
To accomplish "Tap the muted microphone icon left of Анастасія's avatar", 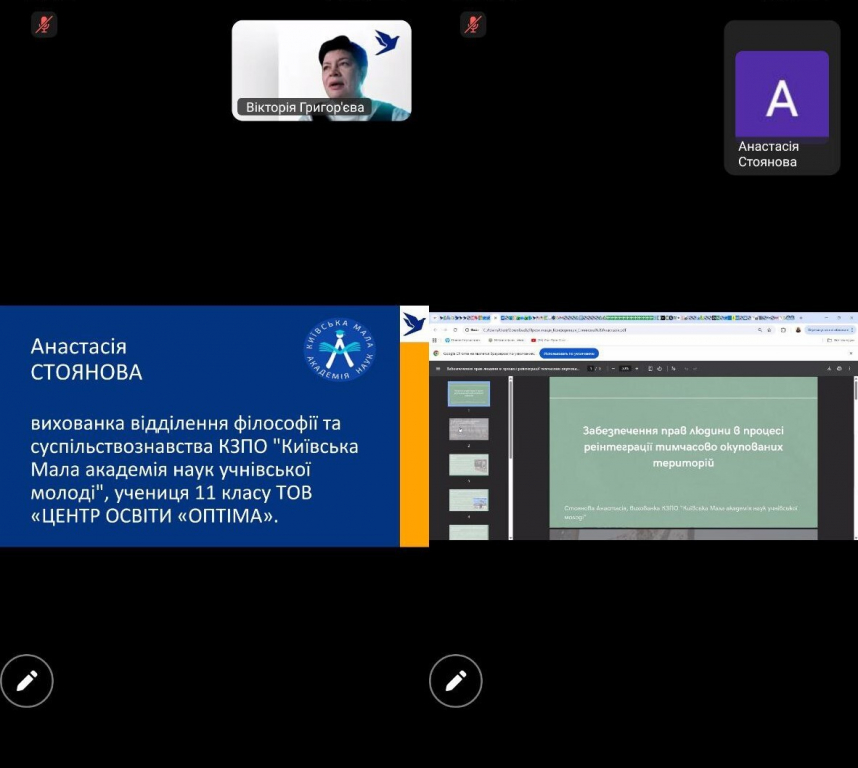I will coord(473,24).
